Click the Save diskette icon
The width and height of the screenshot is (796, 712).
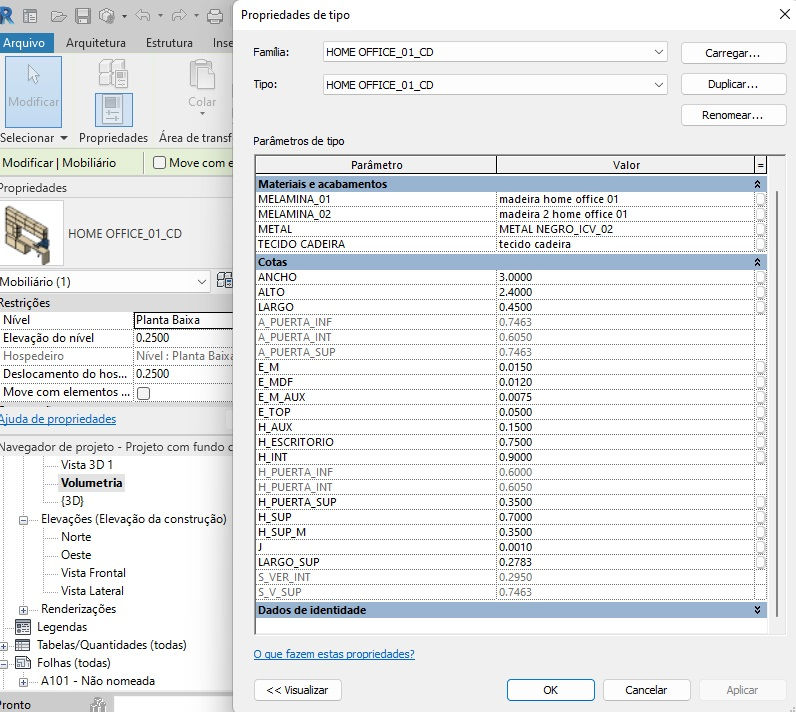[83, 16]
